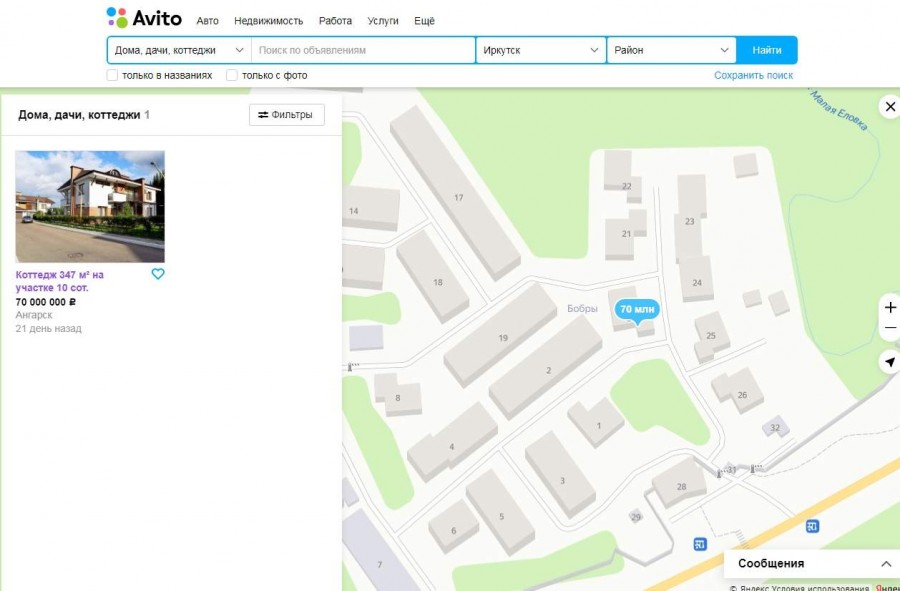This screenshot has height=591, width=900.
Task: Enable the 'только в названиях' checkbox
Action: coord(113,75)
